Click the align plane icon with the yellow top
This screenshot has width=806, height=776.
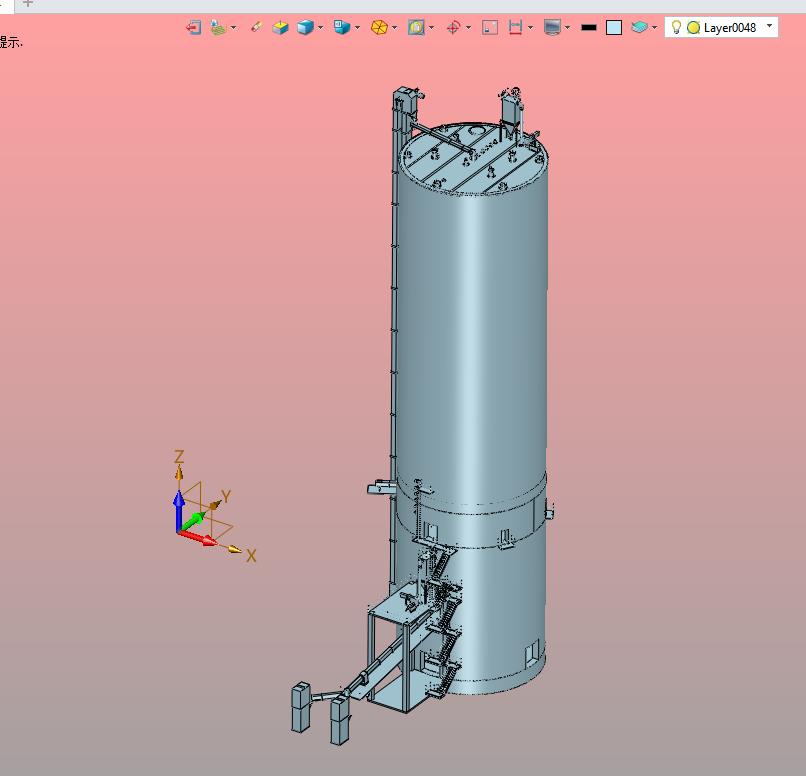pyautogui.click(x=280, y=27)
